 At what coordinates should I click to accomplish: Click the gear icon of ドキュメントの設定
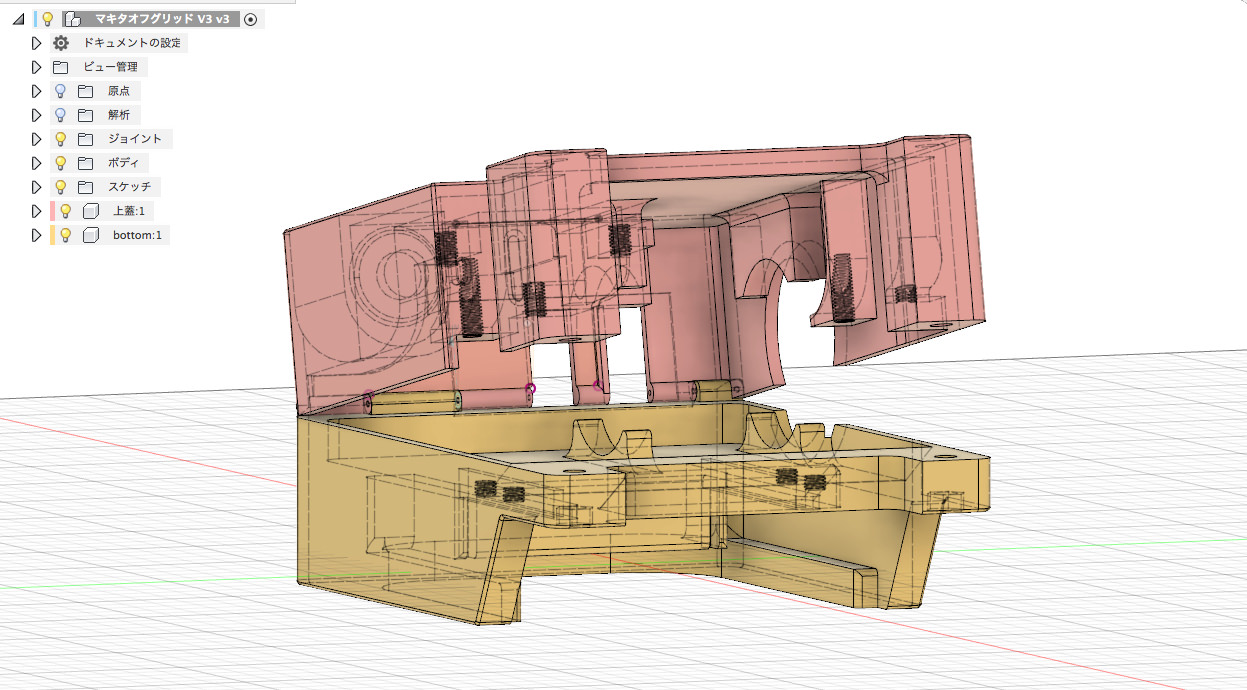(61, 43)
